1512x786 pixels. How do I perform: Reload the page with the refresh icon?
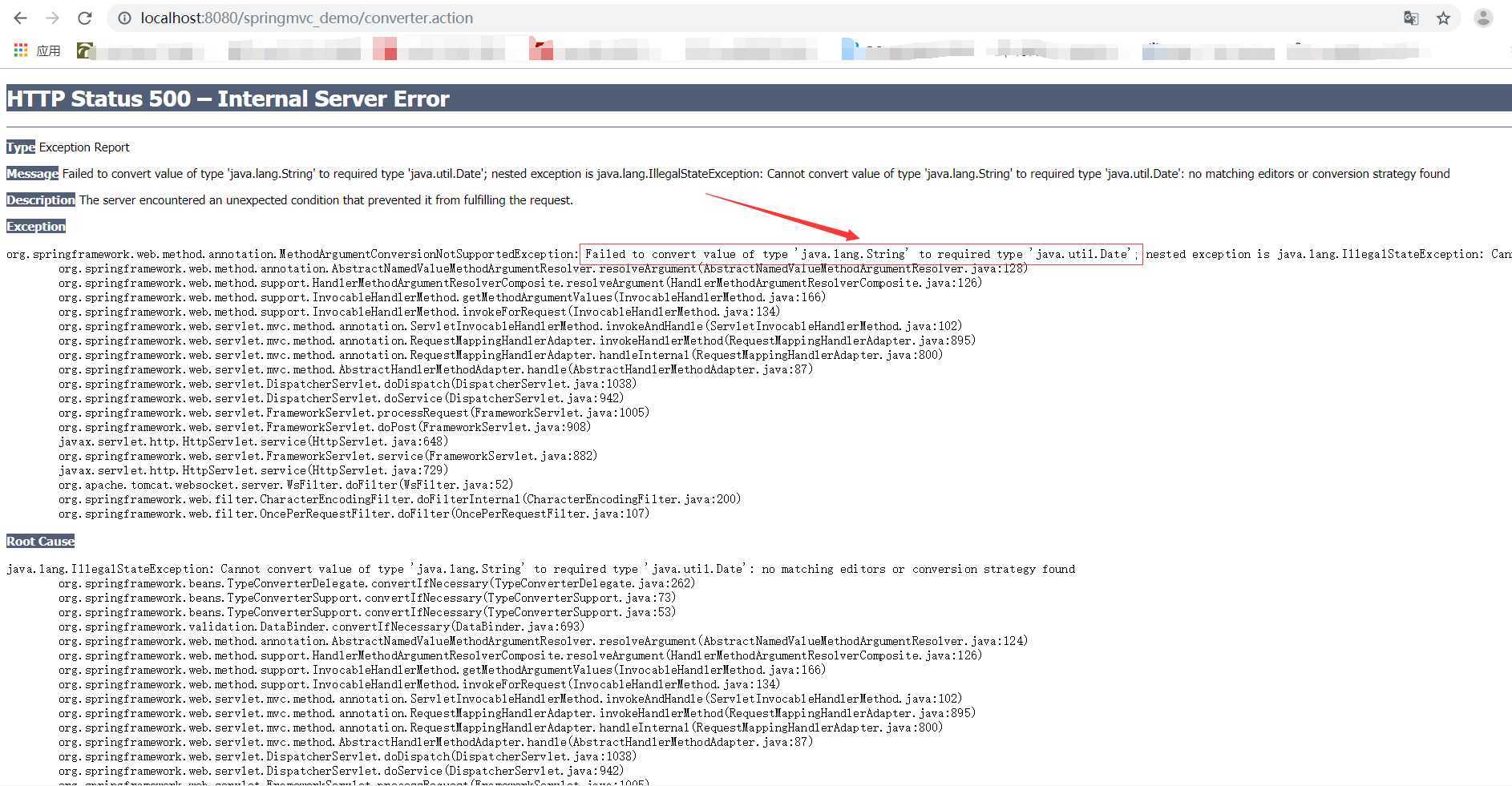[85, 18]
